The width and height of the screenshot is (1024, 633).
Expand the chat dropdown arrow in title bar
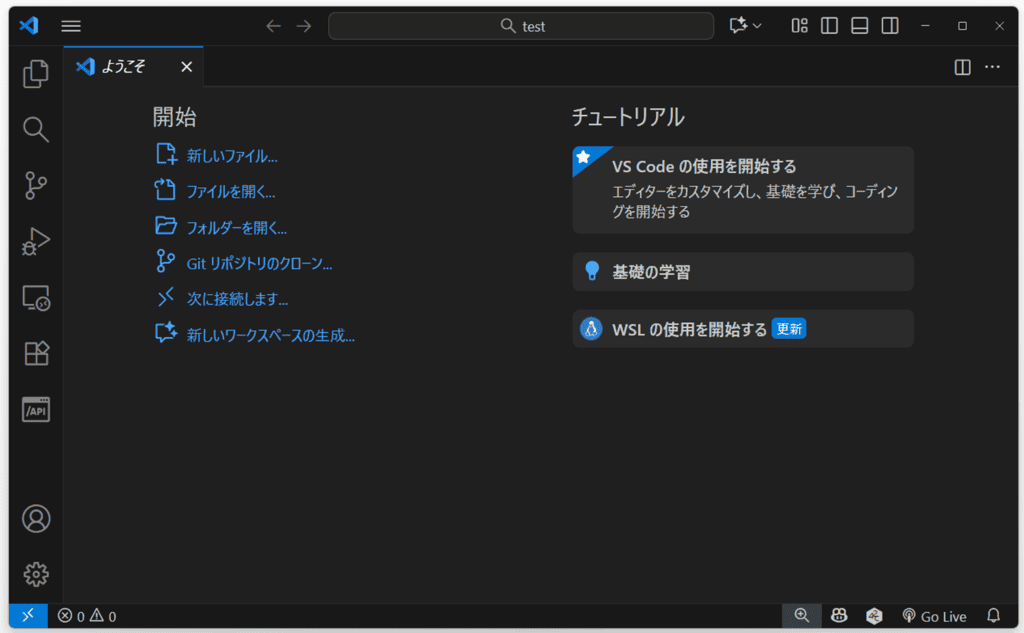757,26
